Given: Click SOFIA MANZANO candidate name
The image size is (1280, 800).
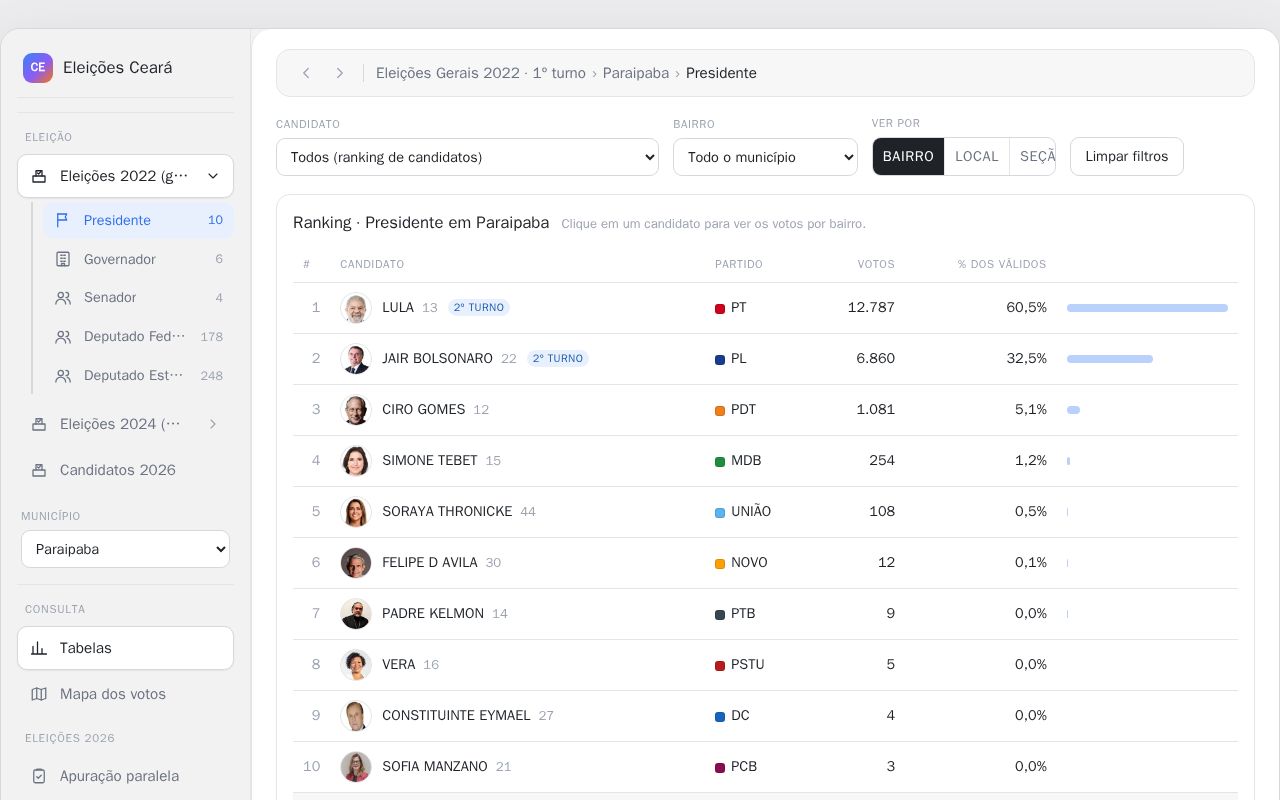Looking at the screenshot, I should tap(435, 766).
